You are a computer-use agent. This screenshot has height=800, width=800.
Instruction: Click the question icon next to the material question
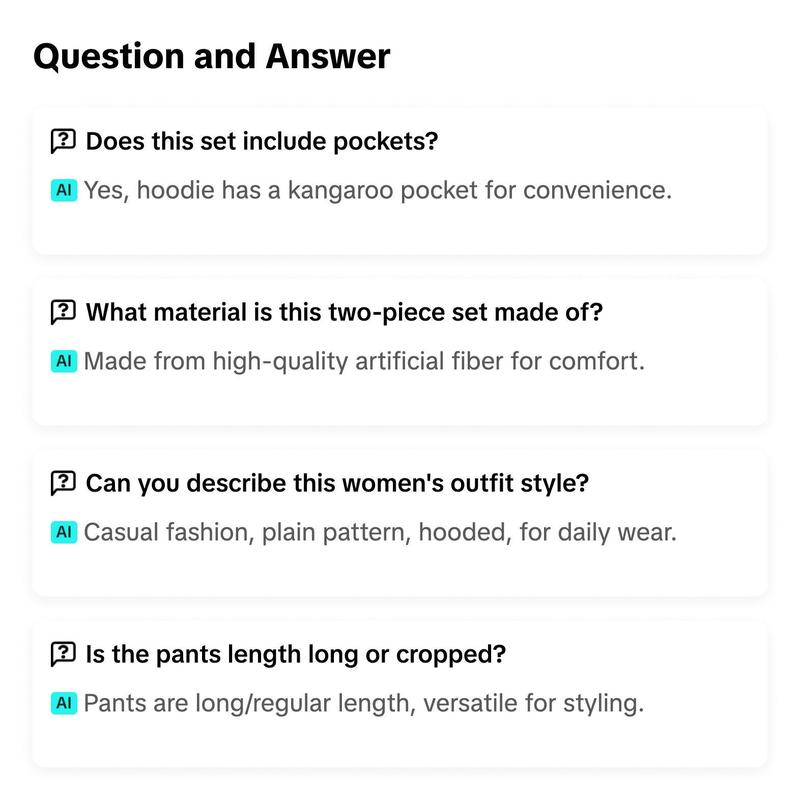coord(63,312)
